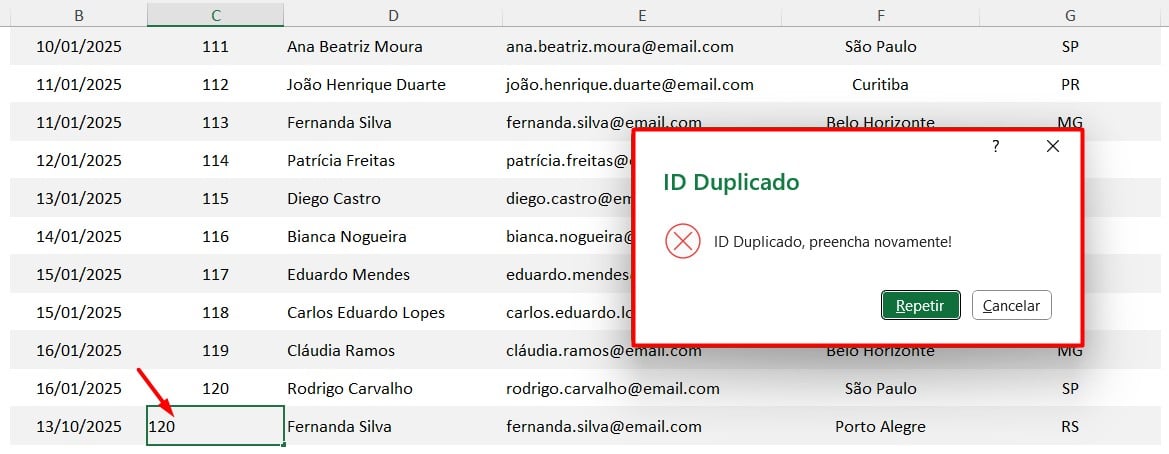Image resolution: width=1169 pixels, height=454 pixels.
Task: Select the date cell 13/10/2025
Action: point(79,426)
